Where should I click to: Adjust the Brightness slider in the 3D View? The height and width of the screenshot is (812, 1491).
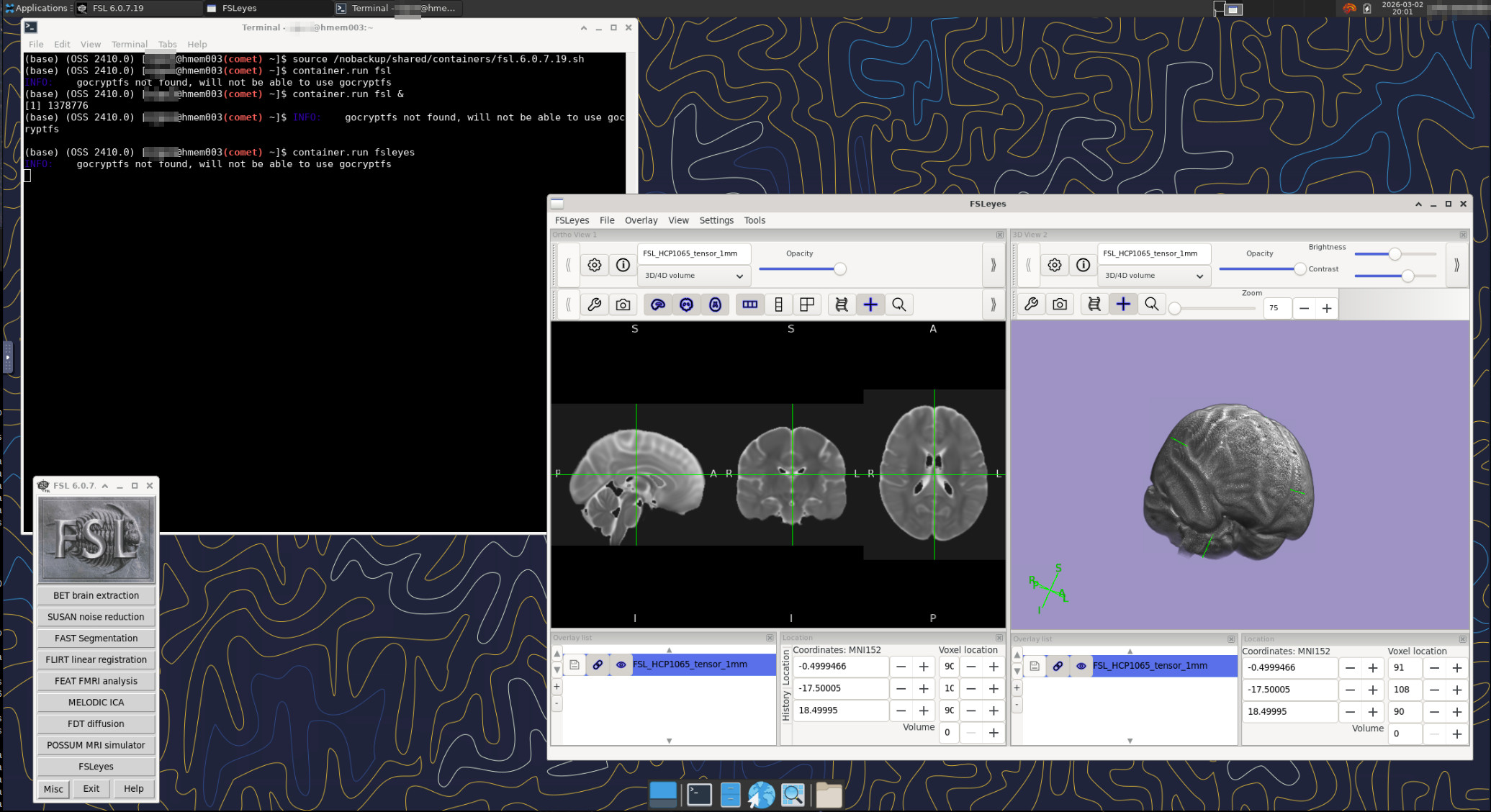point(1395,254)
